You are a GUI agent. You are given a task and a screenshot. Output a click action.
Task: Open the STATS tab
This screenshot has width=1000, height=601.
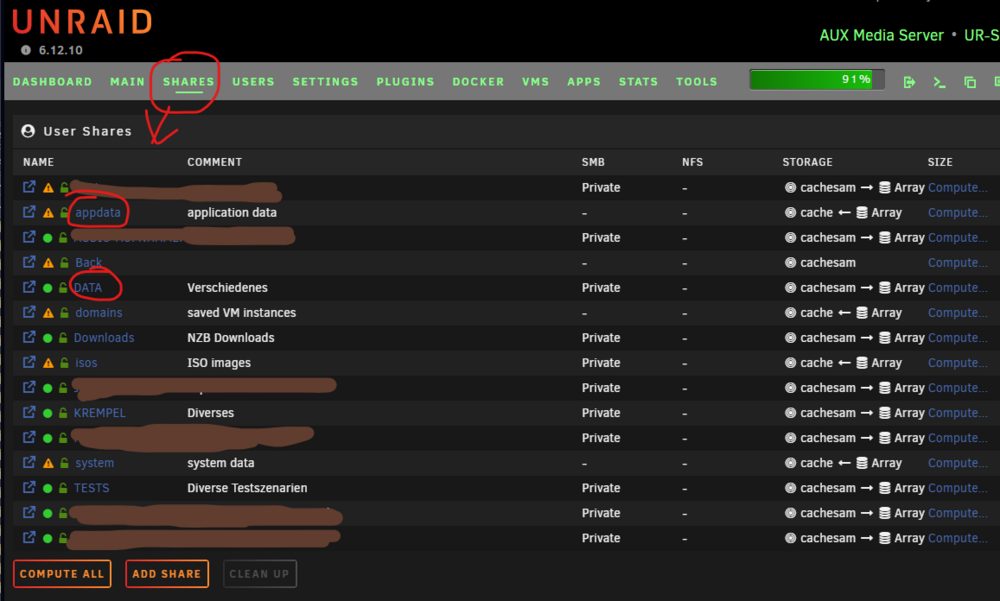[638, 82]
